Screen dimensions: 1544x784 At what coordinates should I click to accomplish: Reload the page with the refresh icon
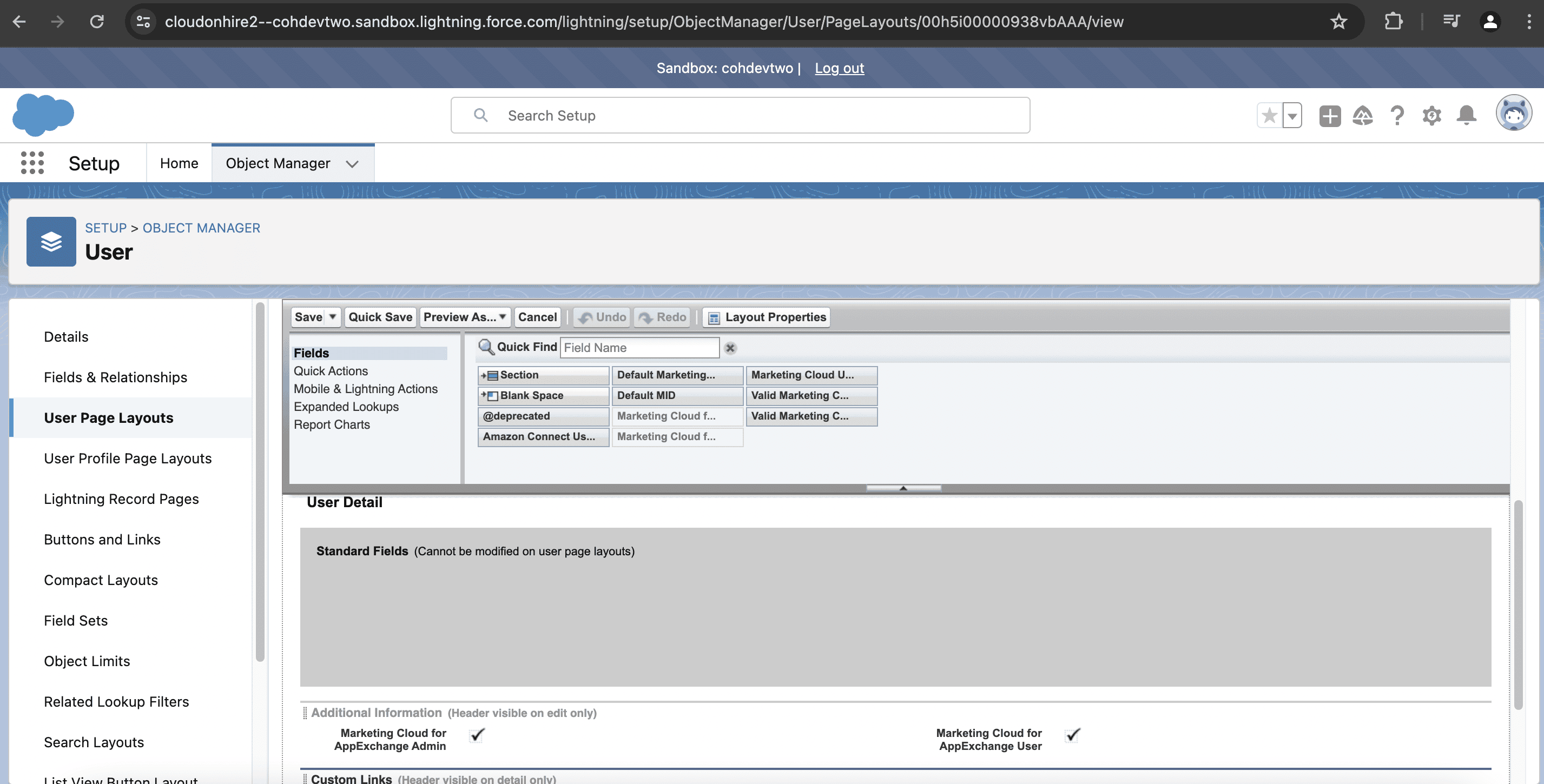[96, 22]
